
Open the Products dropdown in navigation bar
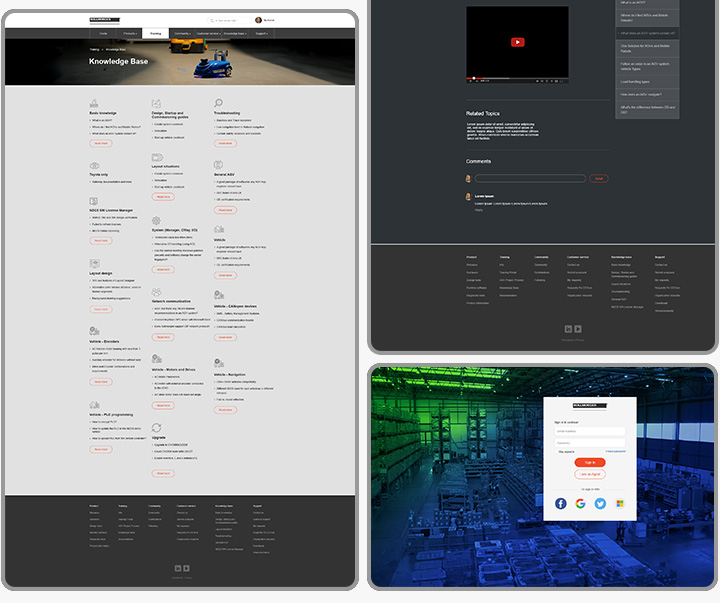130,33
